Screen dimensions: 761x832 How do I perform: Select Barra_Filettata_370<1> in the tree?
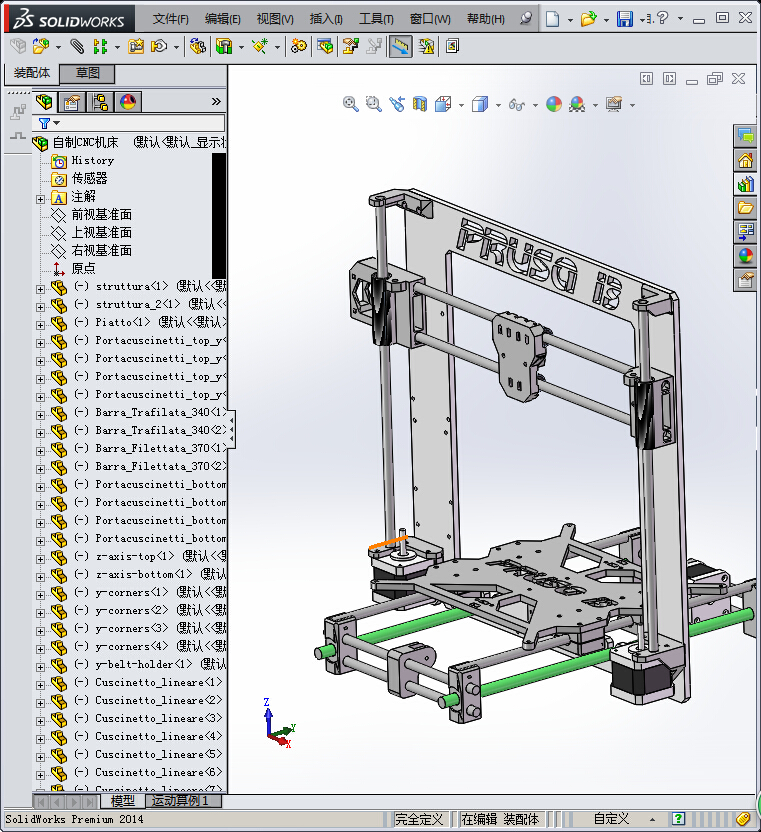(x=158, y=448)
